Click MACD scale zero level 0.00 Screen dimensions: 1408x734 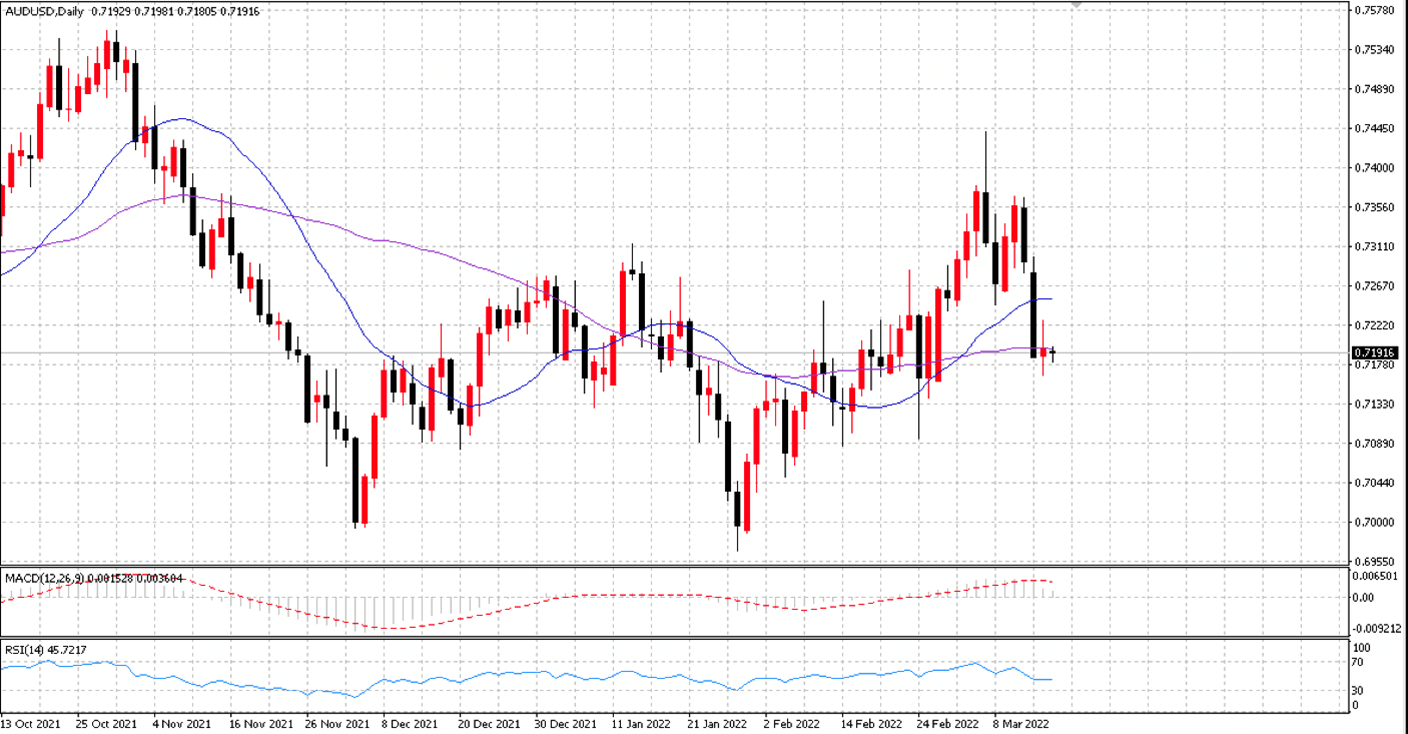[x=1364, y=598]
